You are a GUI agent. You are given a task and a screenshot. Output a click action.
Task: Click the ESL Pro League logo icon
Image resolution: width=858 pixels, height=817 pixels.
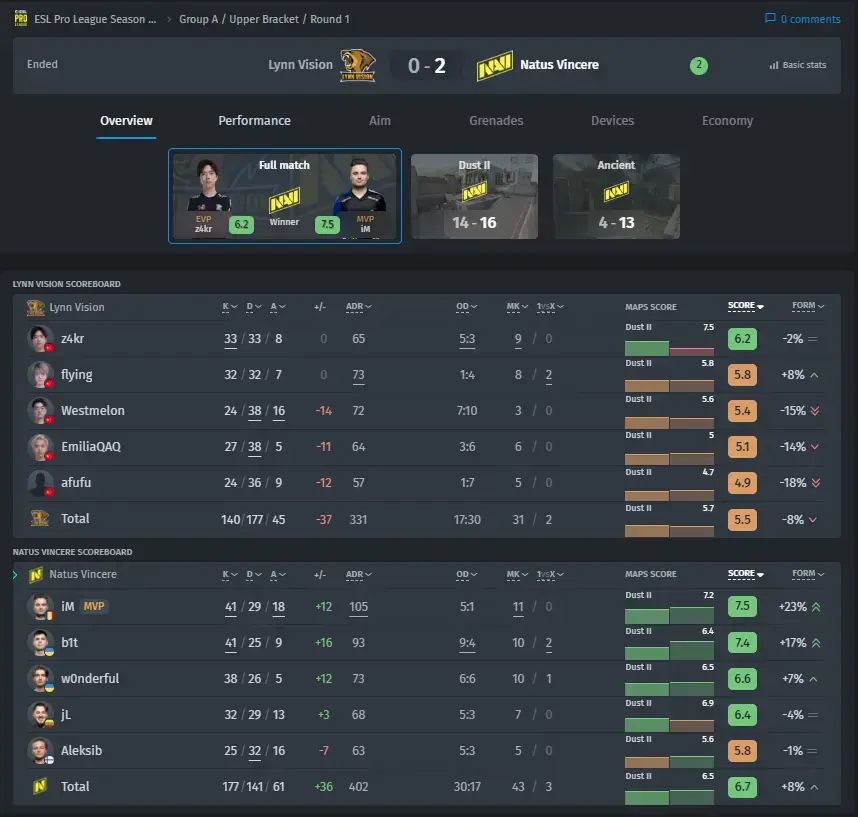[x=21, y=19]
